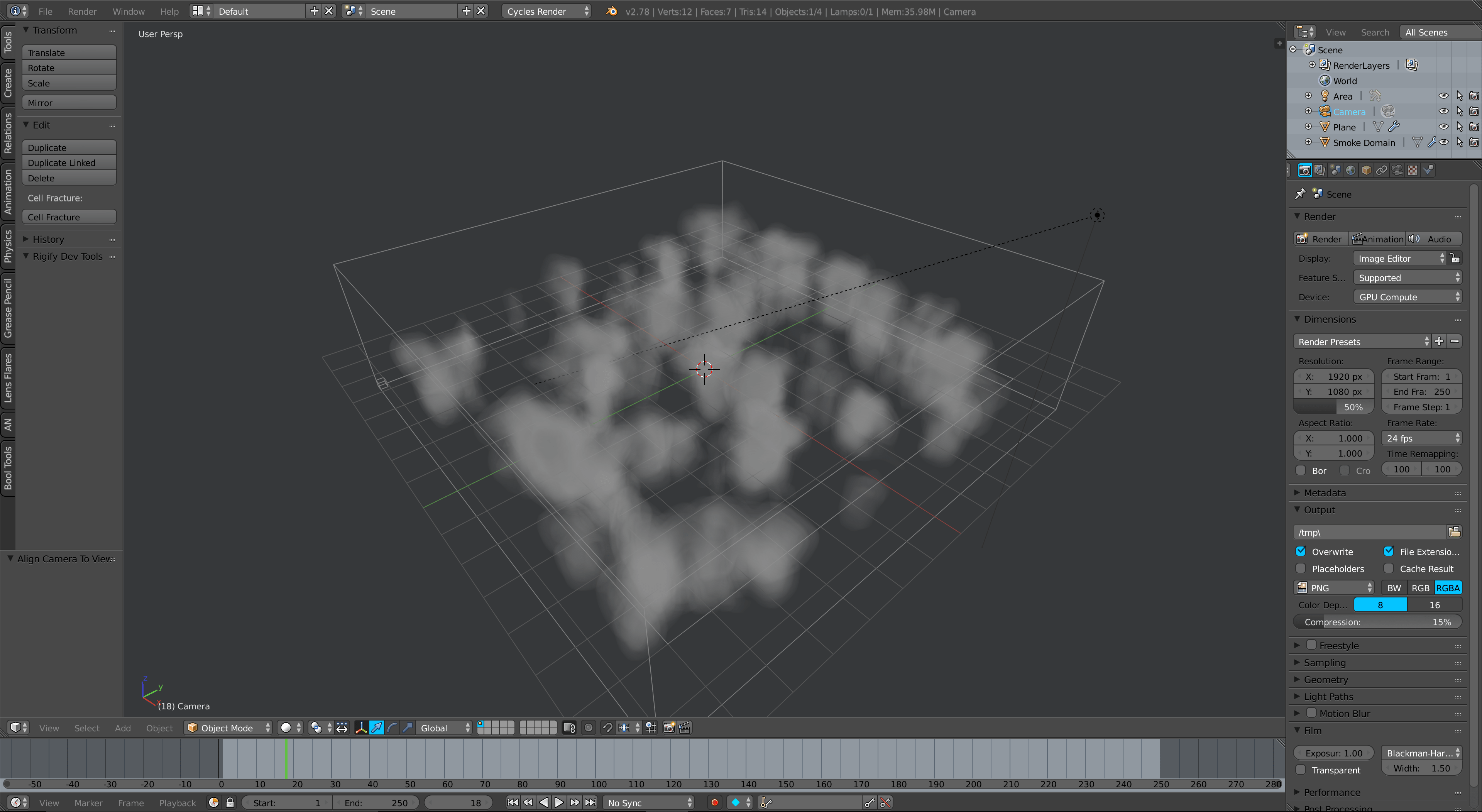Open the Object properties cube tab icon
Image resolution: width=1482 pixels, height=812 pixels.
click(x=1366, y=170)
